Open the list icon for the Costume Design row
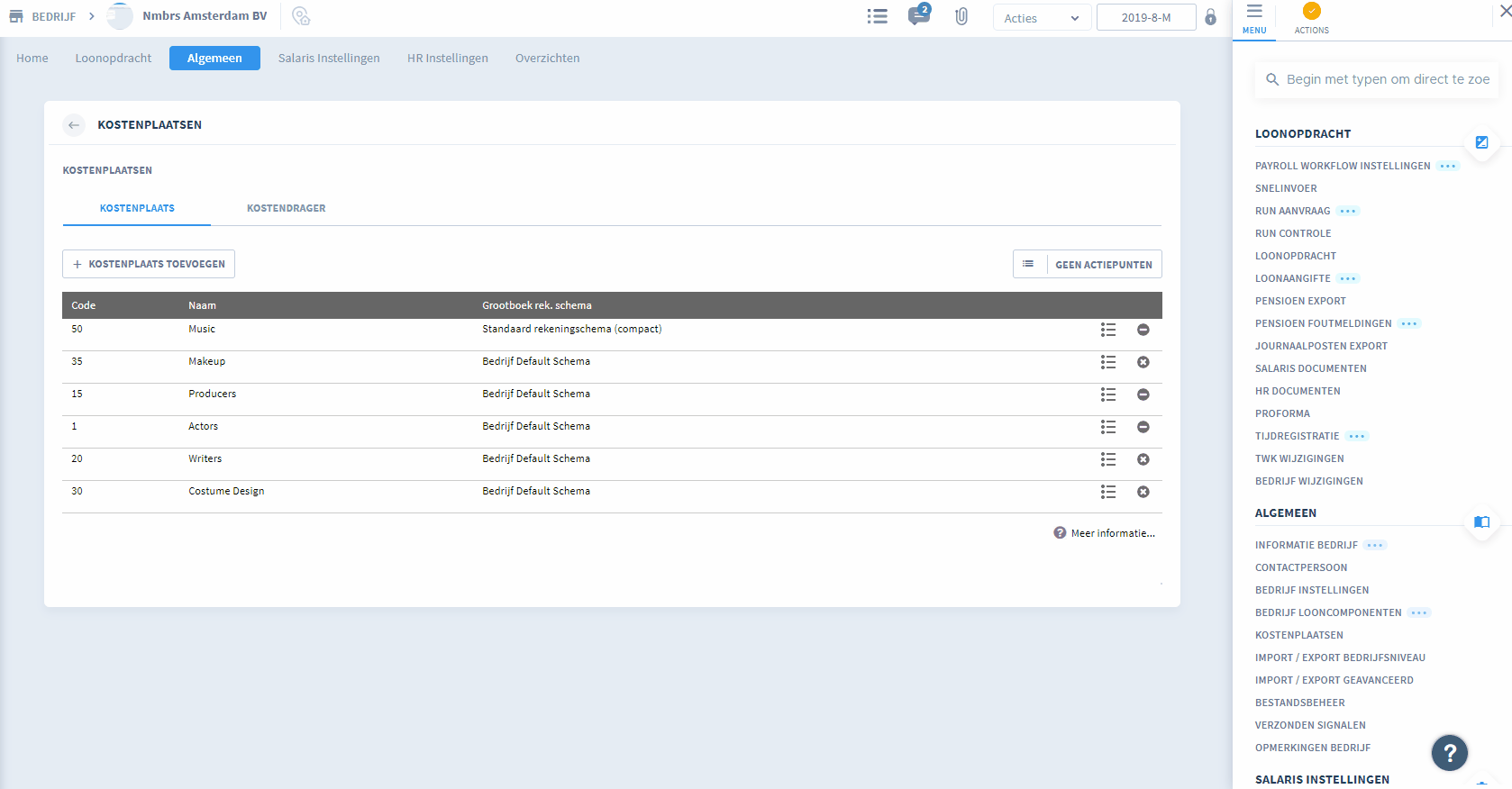This screenshot has width=1512, height=789. click(1108, 492)
